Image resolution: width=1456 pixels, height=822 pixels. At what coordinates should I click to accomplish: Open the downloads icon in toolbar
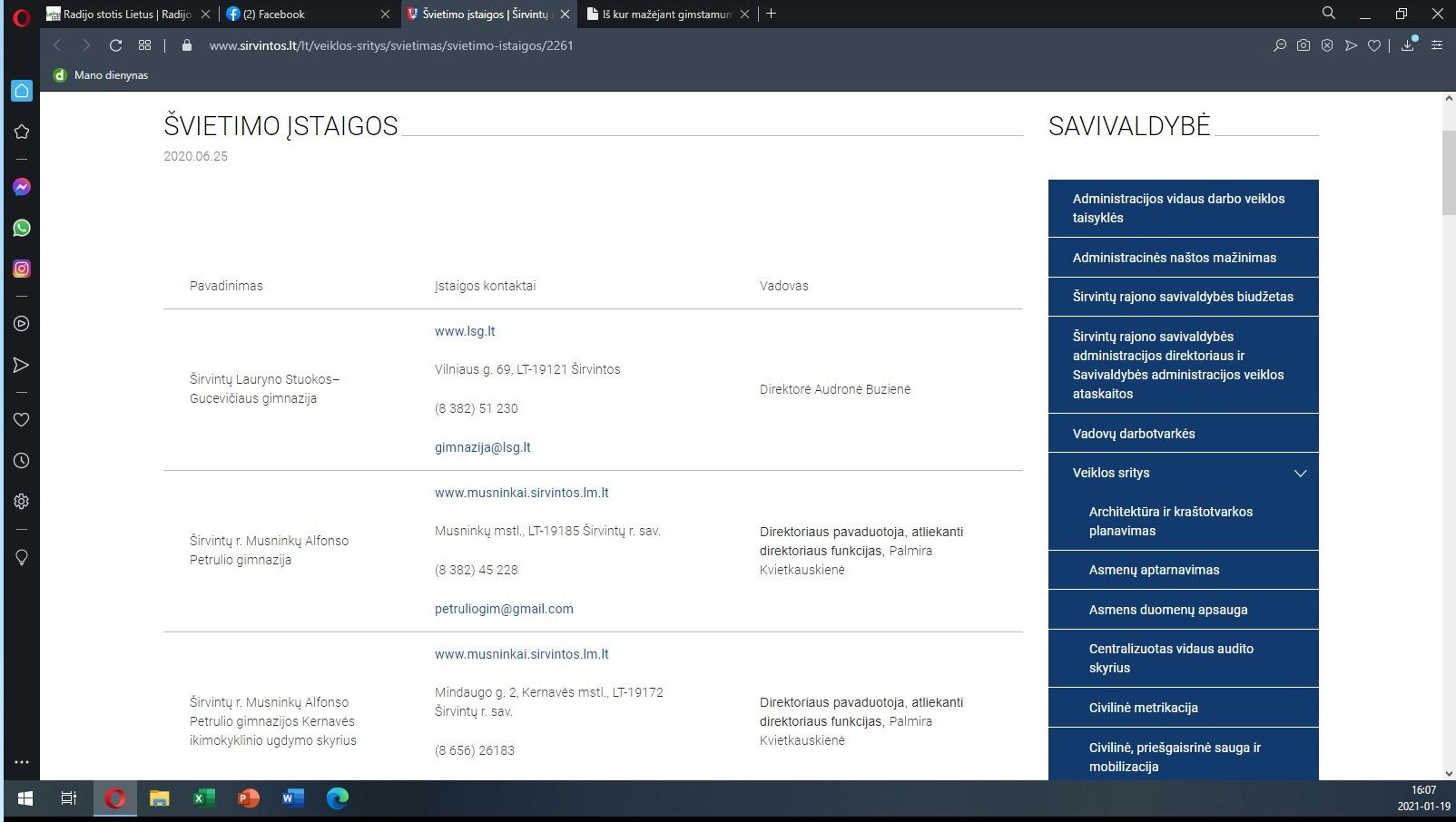[1408, 45]
